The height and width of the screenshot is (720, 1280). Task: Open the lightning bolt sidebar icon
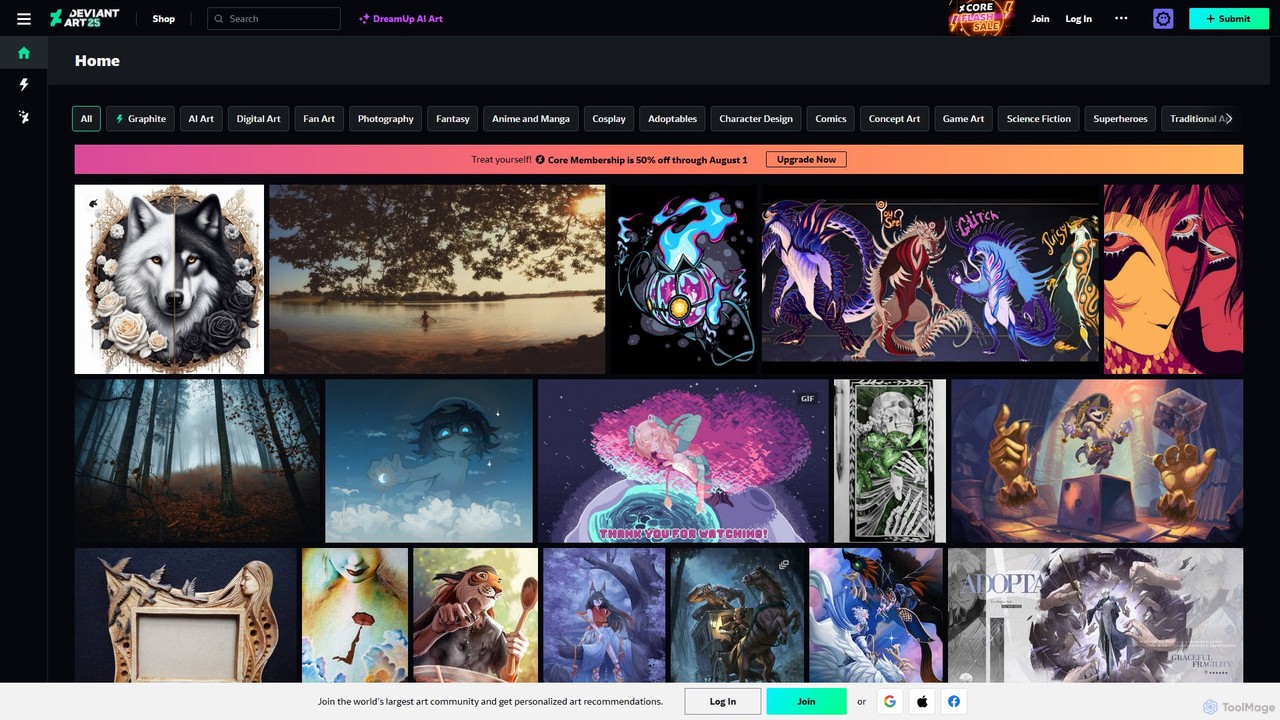[24, 85]
